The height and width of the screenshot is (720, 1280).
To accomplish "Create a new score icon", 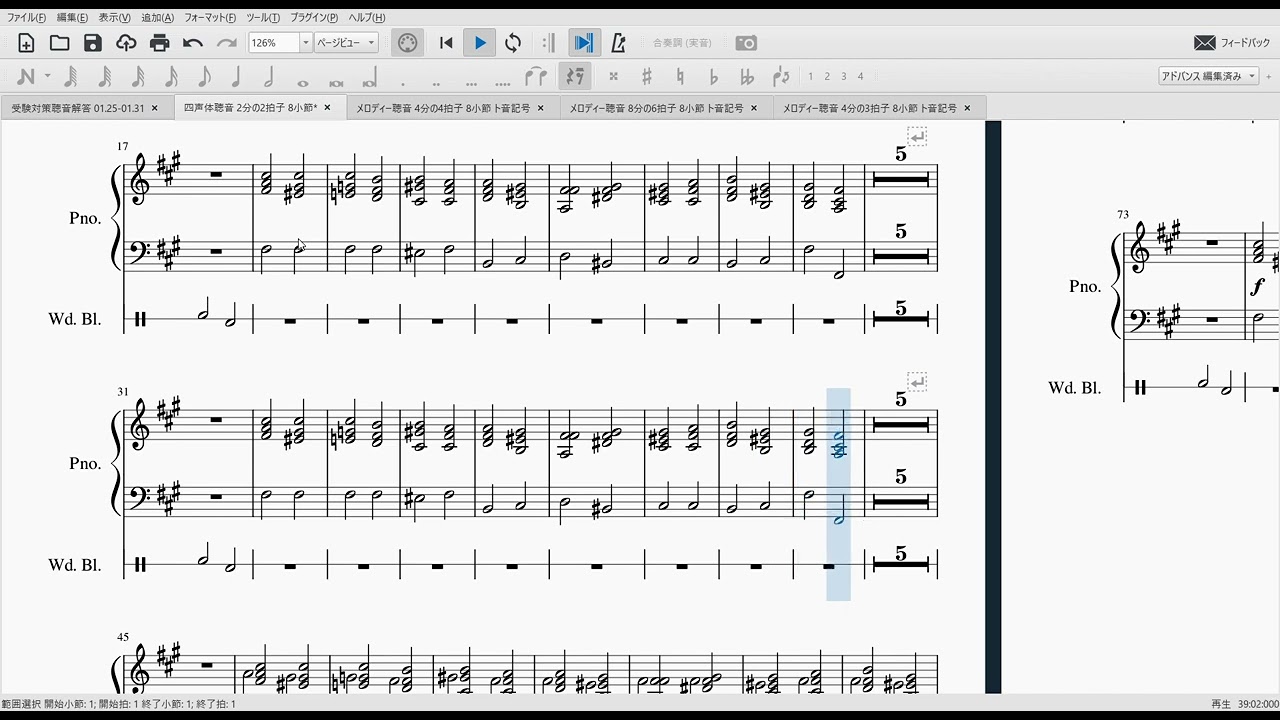I will pos(27,43).
